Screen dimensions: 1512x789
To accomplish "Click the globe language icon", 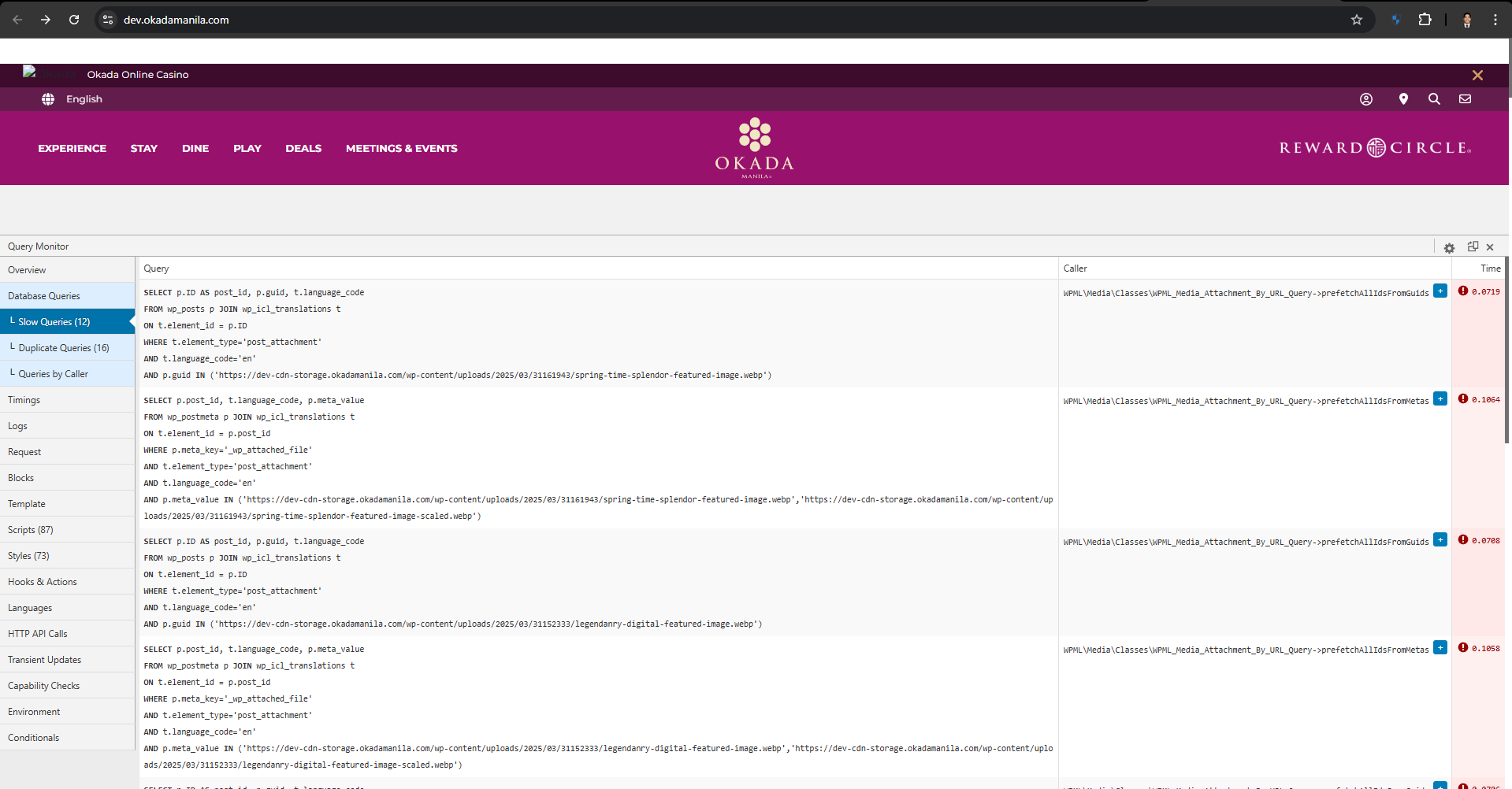I will (x=48, y=99).
